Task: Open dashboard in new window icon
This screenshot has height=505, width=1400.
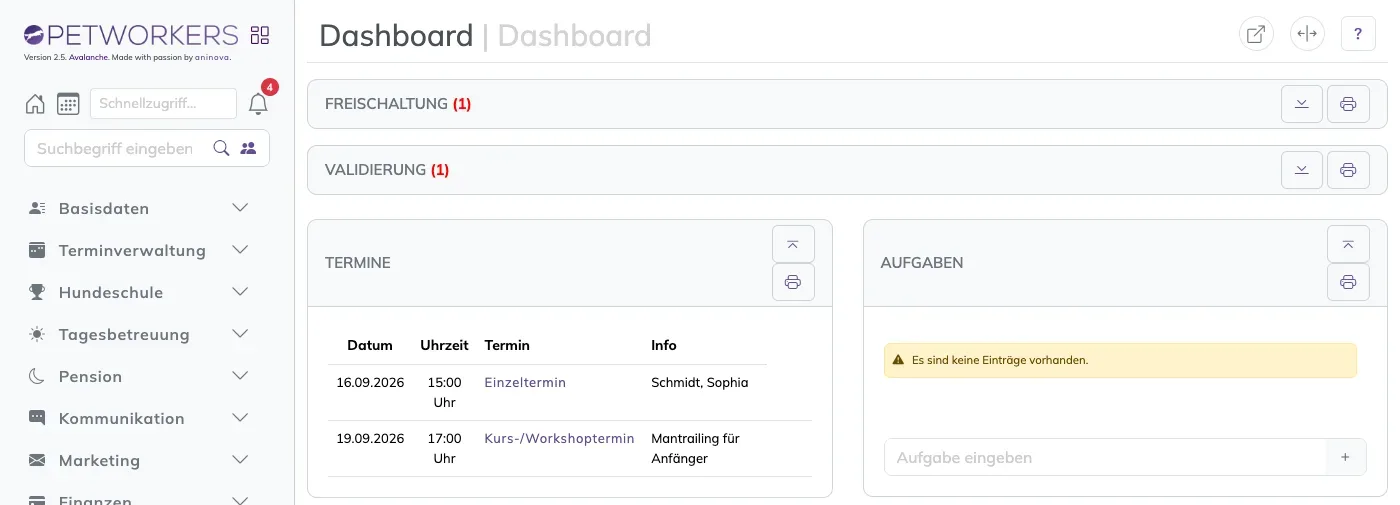Action: (x=1255, y=34)
